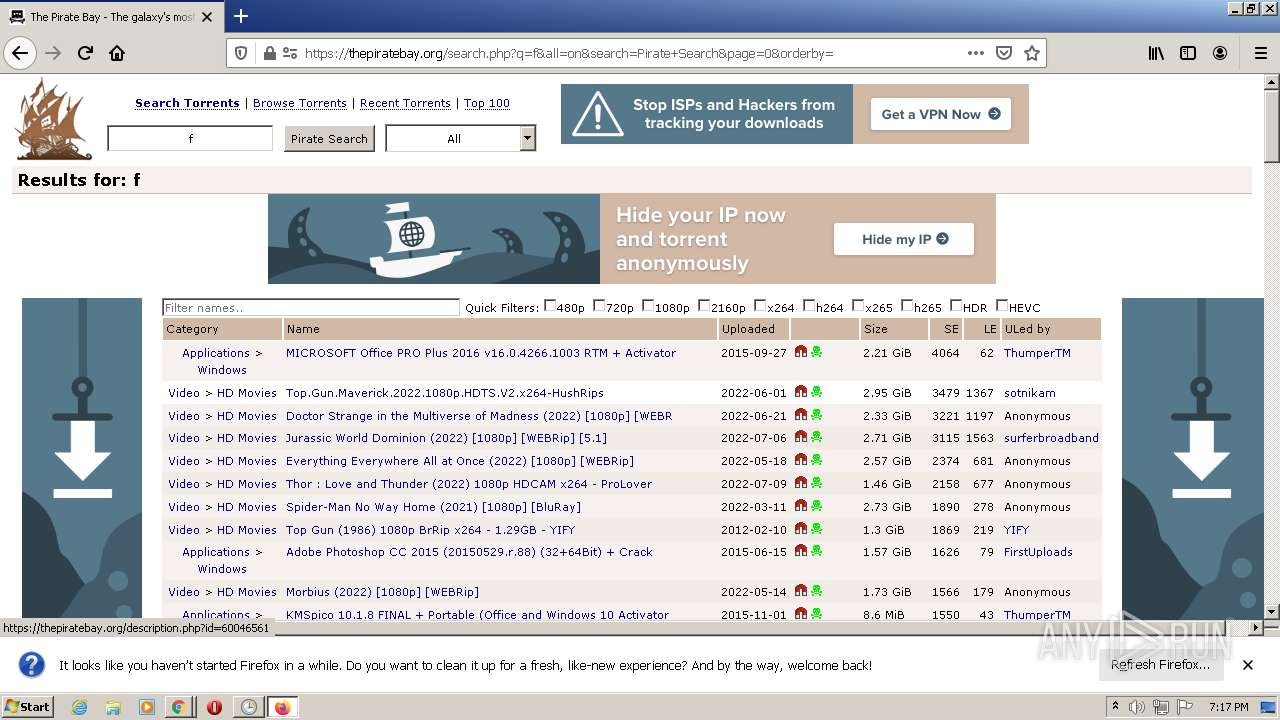Go to the Firefox home page
Image resolution: width=1280 pixels, height=720 pixels.
[x=117, y=53]
